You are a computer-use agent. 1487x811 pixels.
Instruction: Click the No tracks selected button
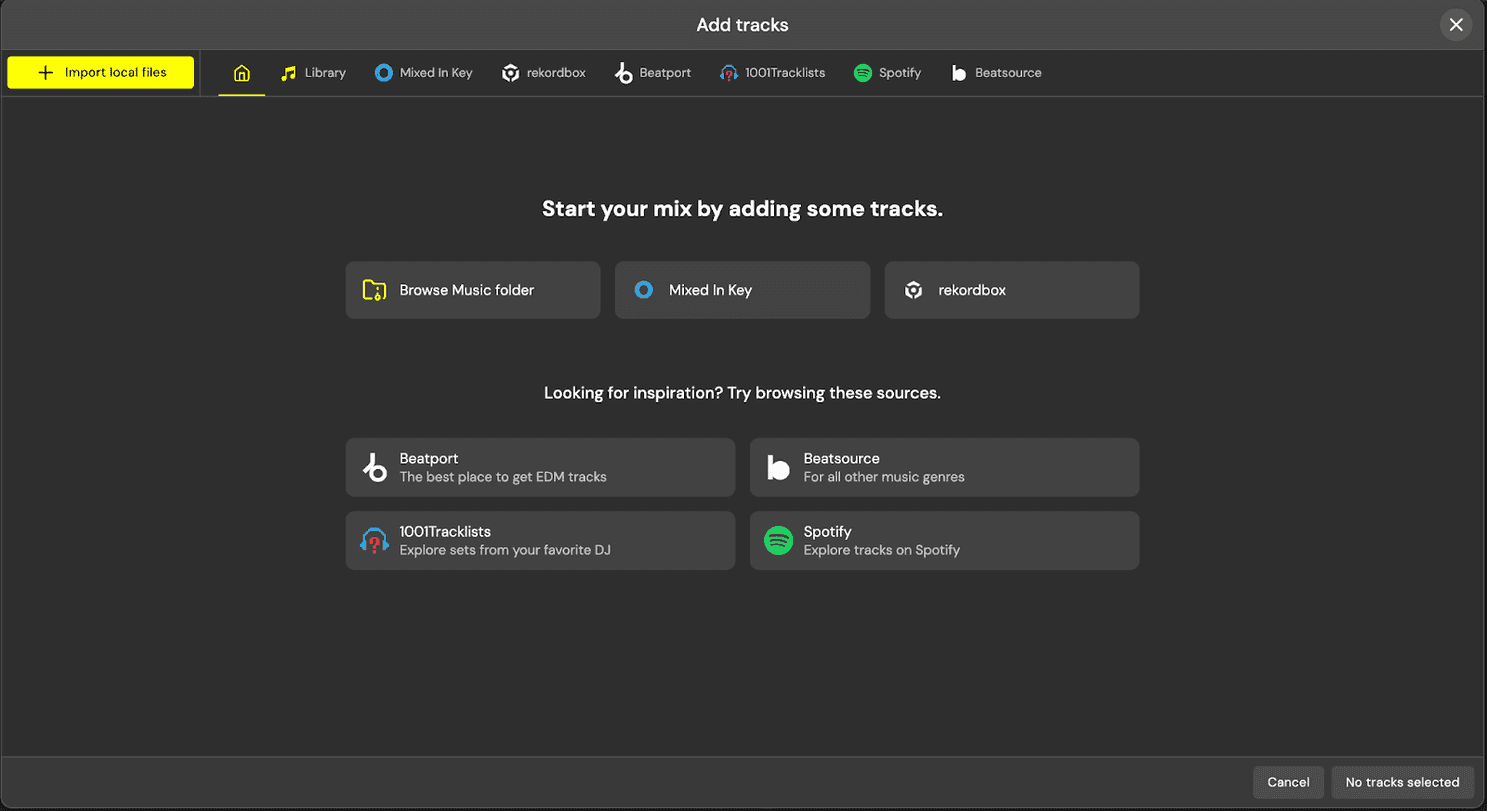(1402, 782)
